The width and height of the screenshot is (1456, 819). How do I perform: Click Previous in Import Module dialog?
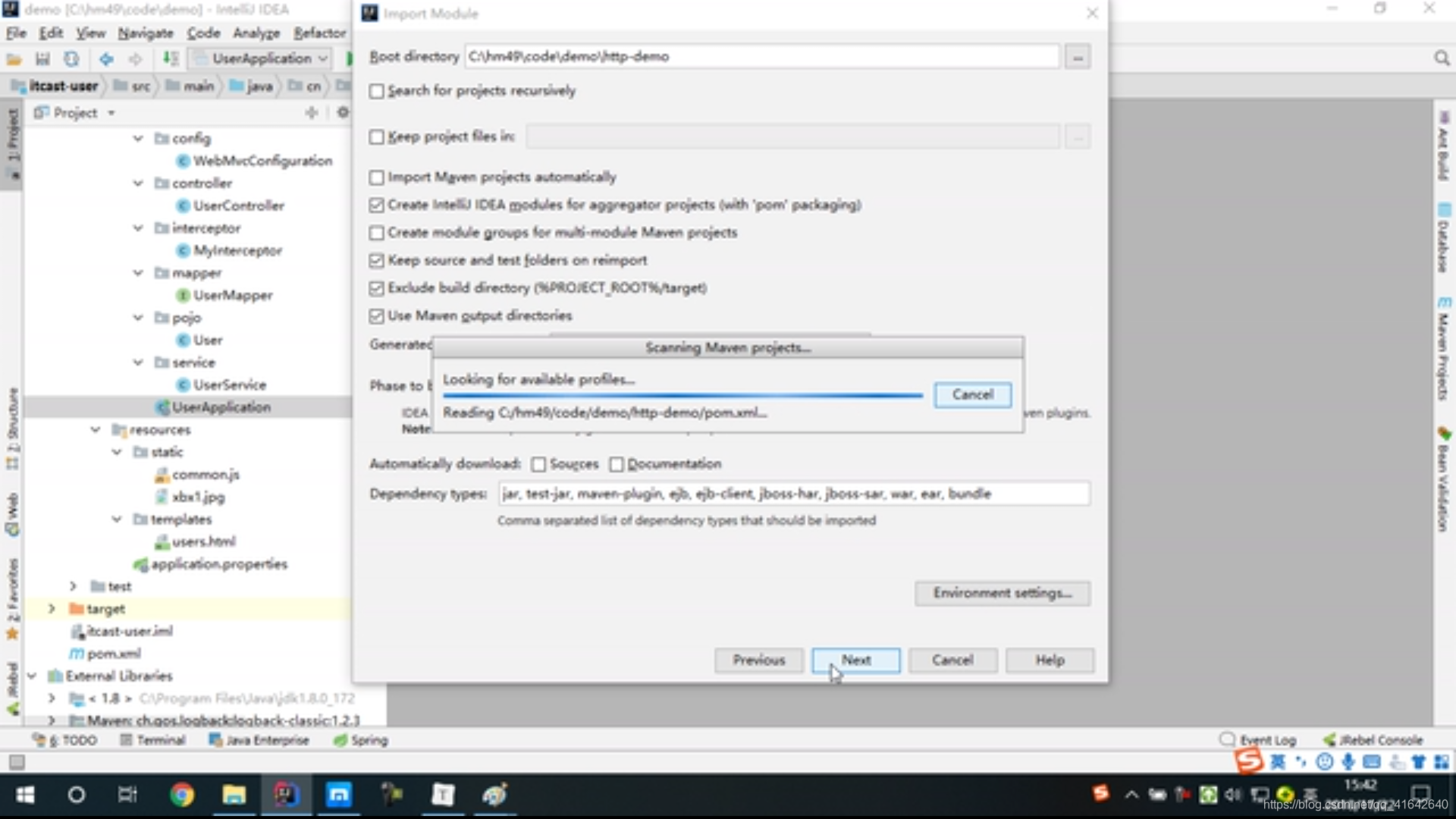pyautogui.click(x=759, y=661)
